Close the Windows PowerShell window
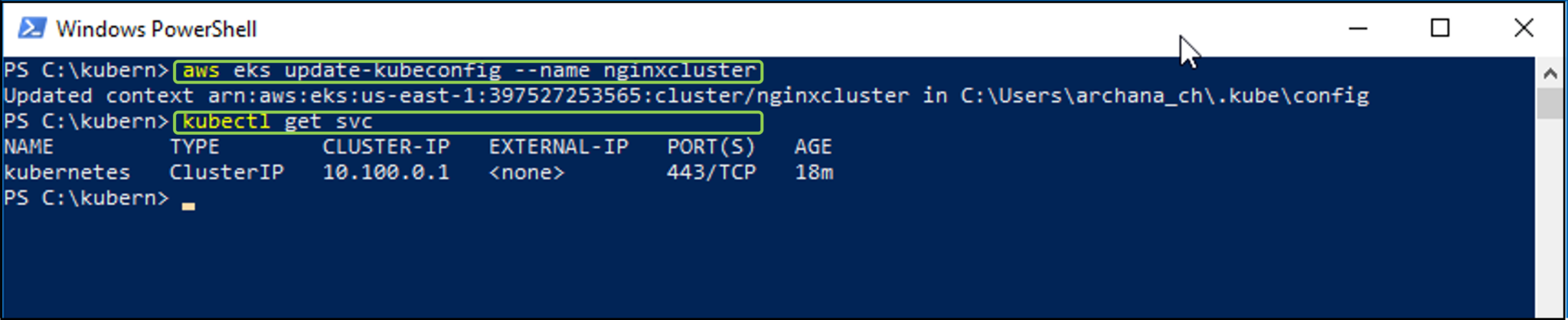This screenshot has width=1568, height=320. tap(1524, 28)
